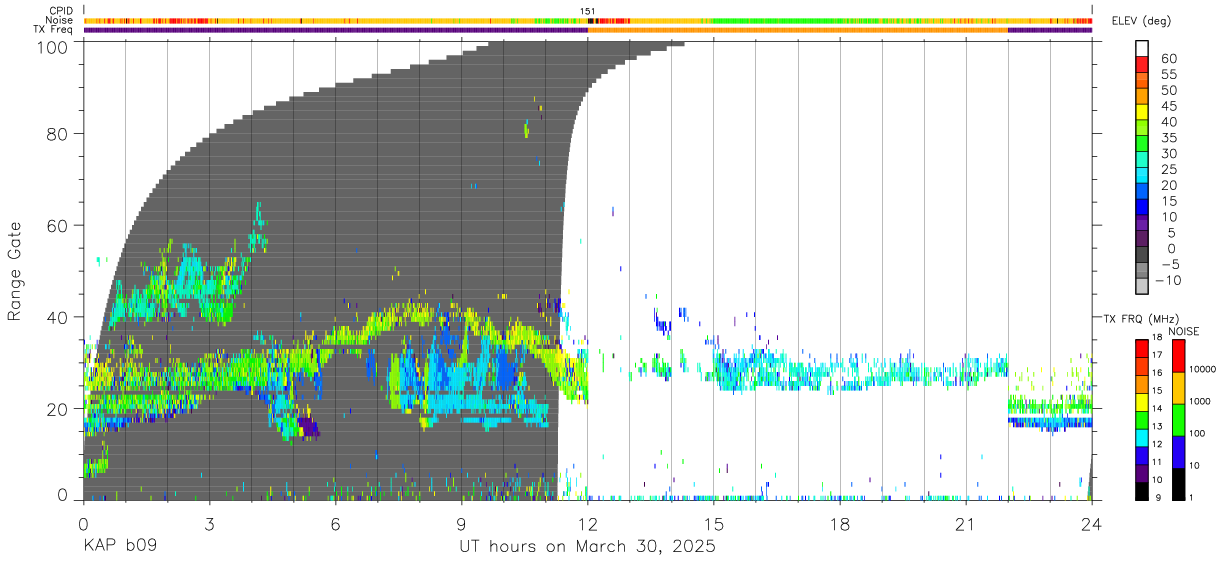Select the yellow segment of ELEV colorbar

(x=1142, y=111)
